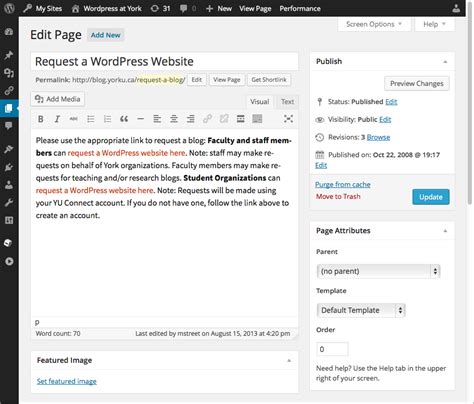
Task: Toggle the toolbar kitchen sink icon
Action: click(x=257, y=119)
